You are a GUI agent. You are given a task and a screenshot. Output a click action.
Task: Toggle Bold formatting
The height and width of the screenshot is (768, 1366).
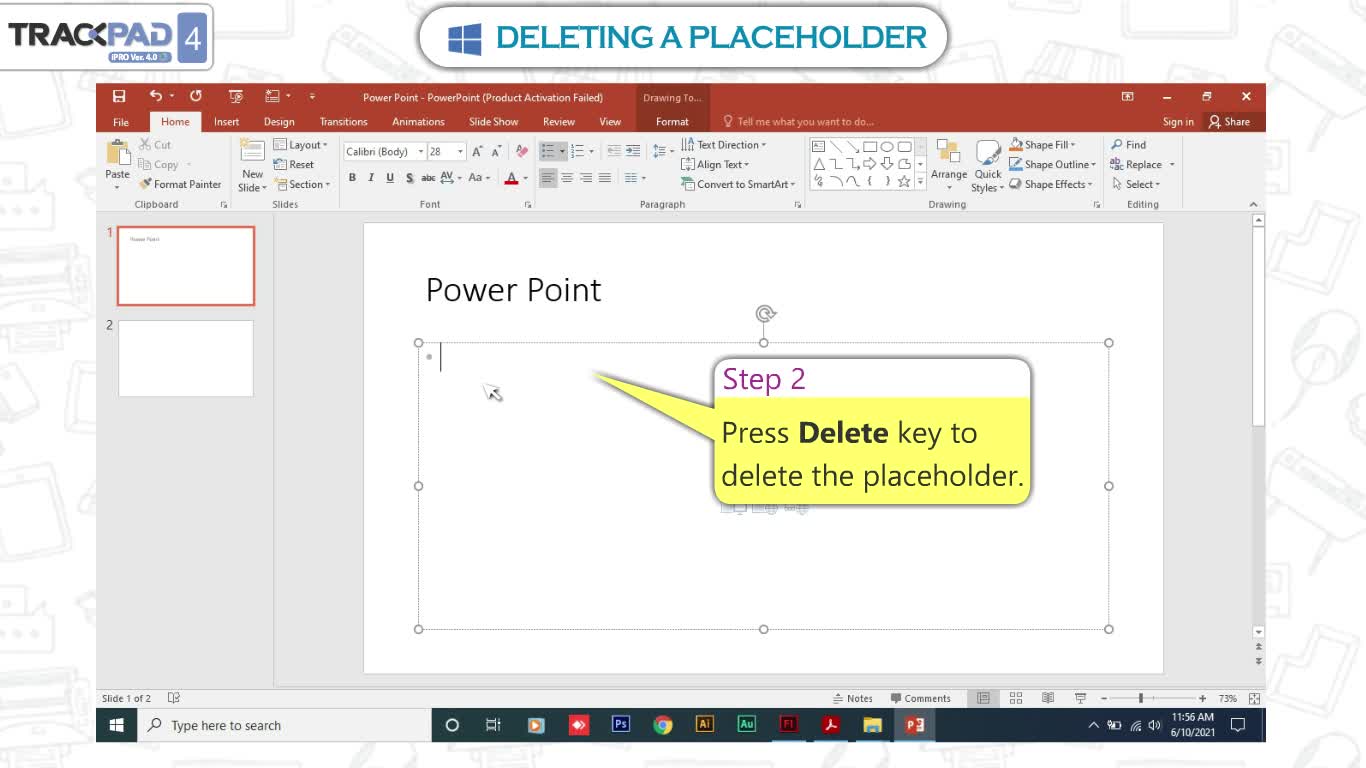point(352,178)
